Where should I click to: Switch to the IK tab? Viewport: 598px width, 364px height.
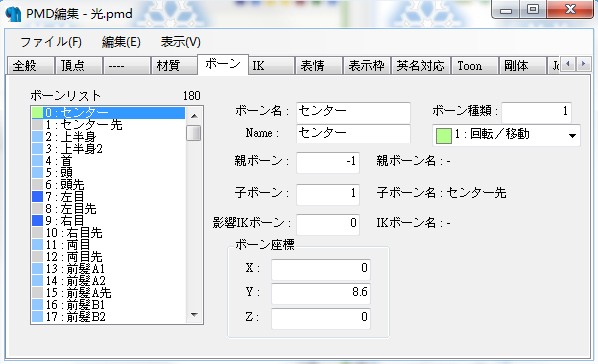(x=272, y=66)
